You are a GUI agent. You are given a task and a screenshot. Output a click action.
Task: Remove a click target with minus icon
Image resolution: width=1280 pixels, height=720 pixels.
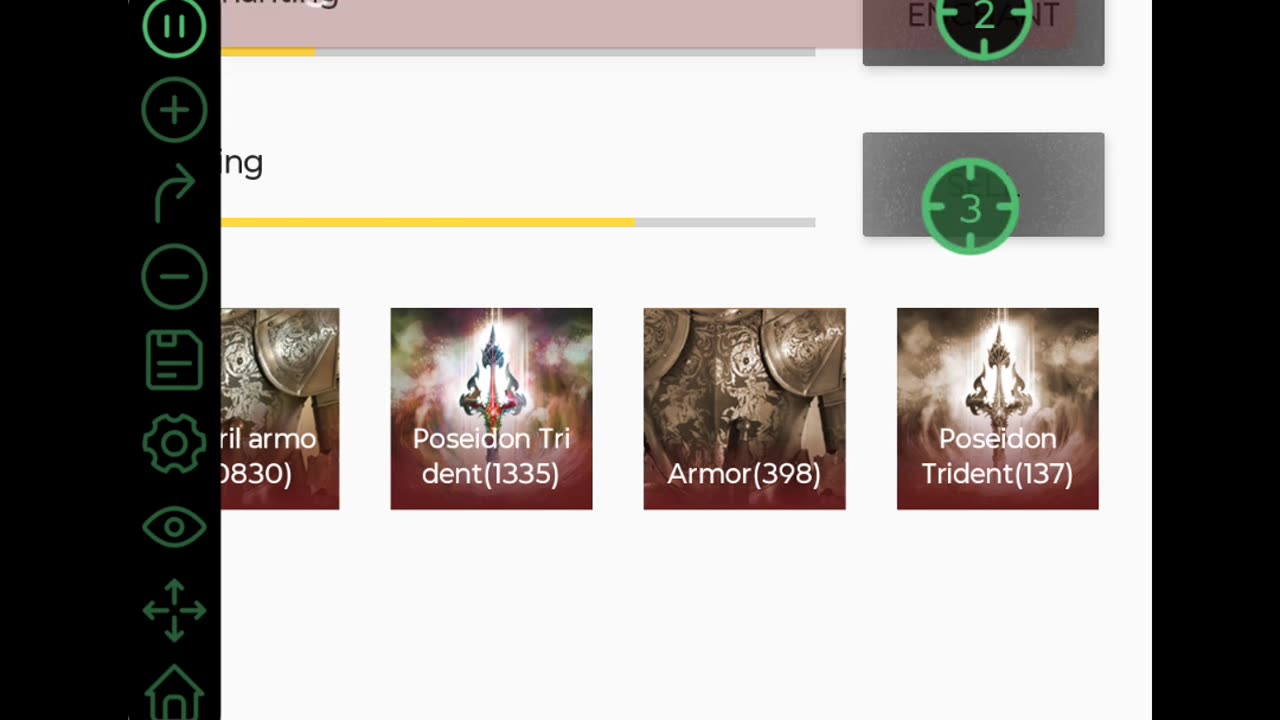[174, 276]
